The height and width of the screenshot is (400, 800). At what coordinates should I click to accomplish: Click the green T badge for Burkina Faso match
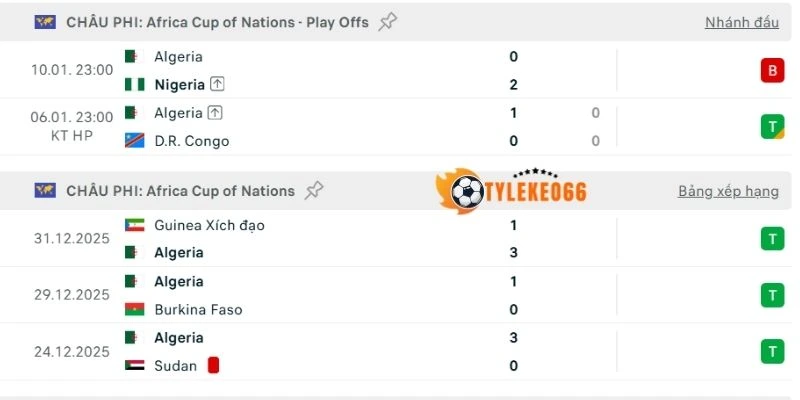(x=771, y=295)
